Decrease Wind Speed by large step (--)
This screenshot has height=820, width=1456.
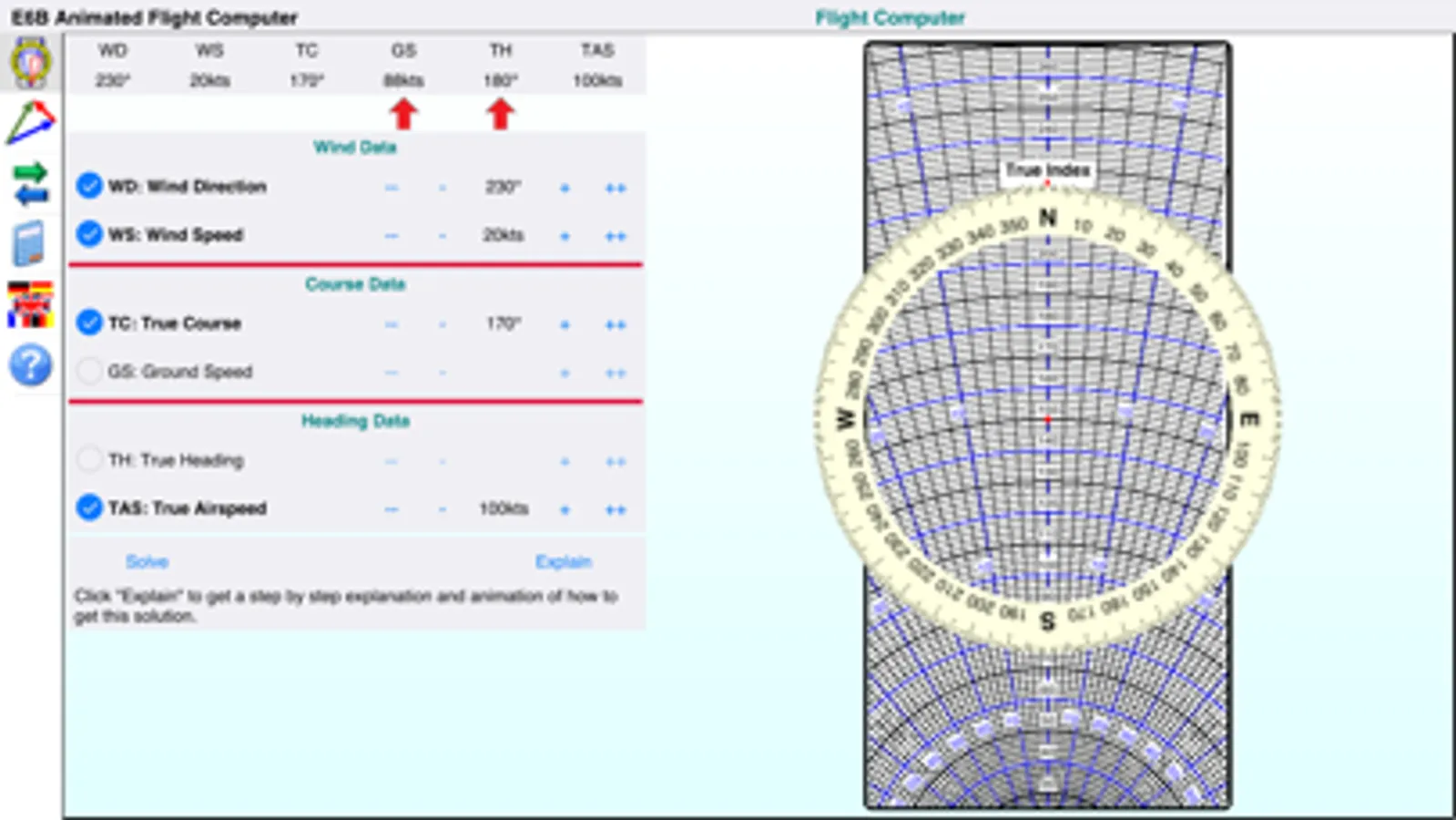(x=392, y=236)
